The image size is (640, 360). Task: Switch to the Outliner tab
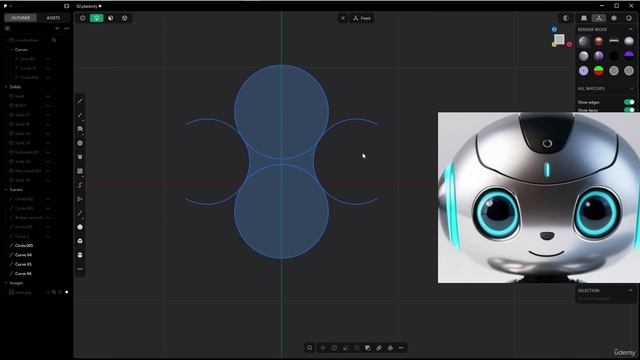click(20, 18)
